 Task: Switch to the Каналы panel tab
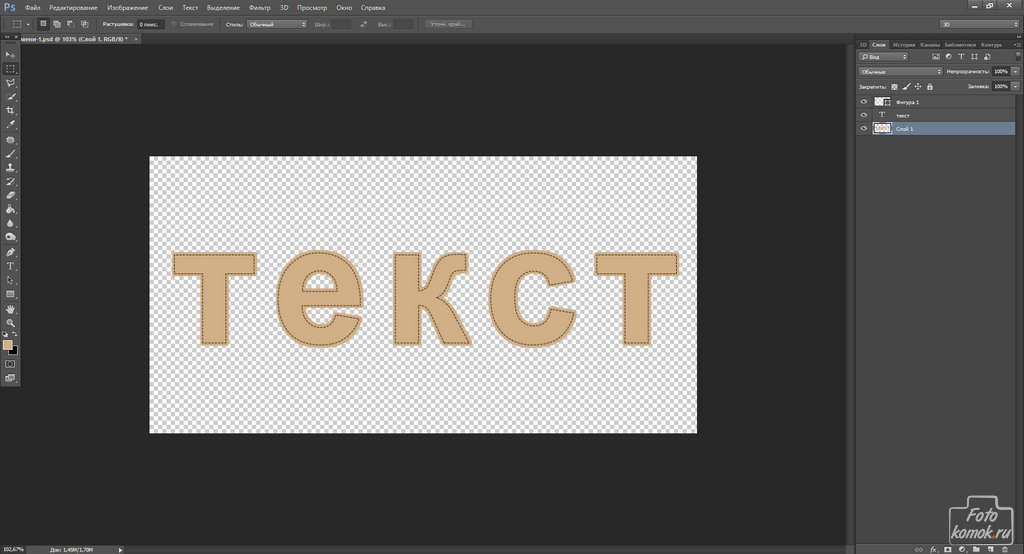point(930,45)
